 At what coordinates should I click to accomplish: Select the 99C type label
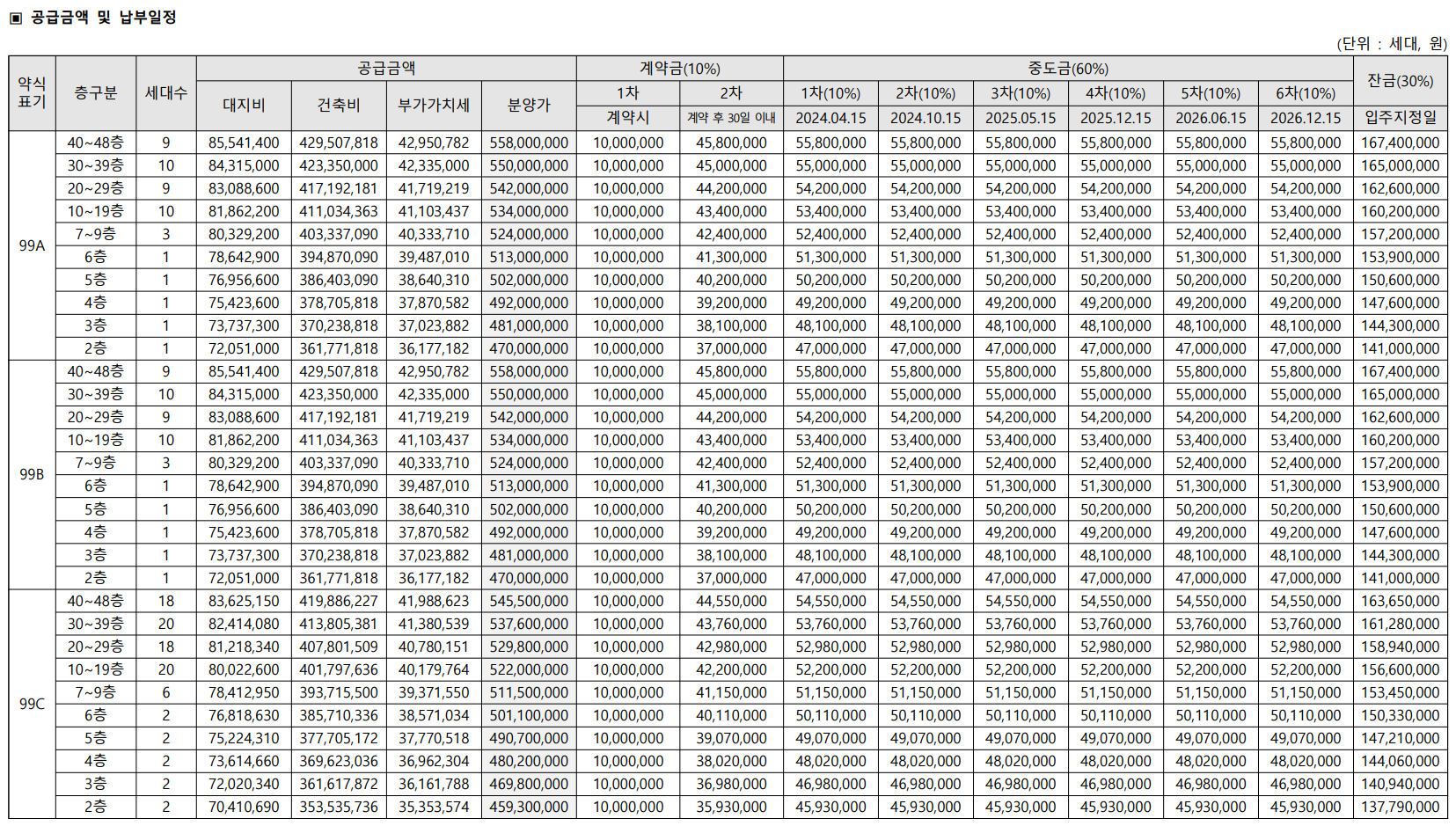32,704
